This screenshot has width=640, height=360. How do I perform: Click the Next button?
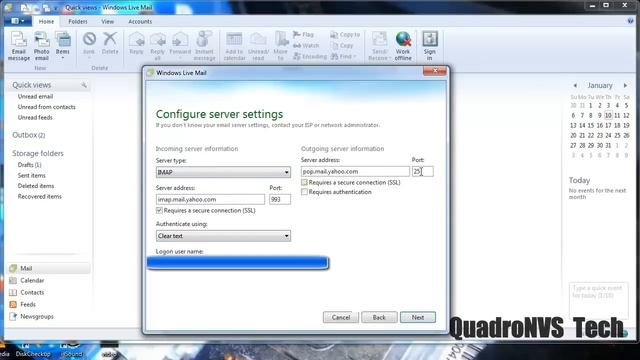point(418,317)
